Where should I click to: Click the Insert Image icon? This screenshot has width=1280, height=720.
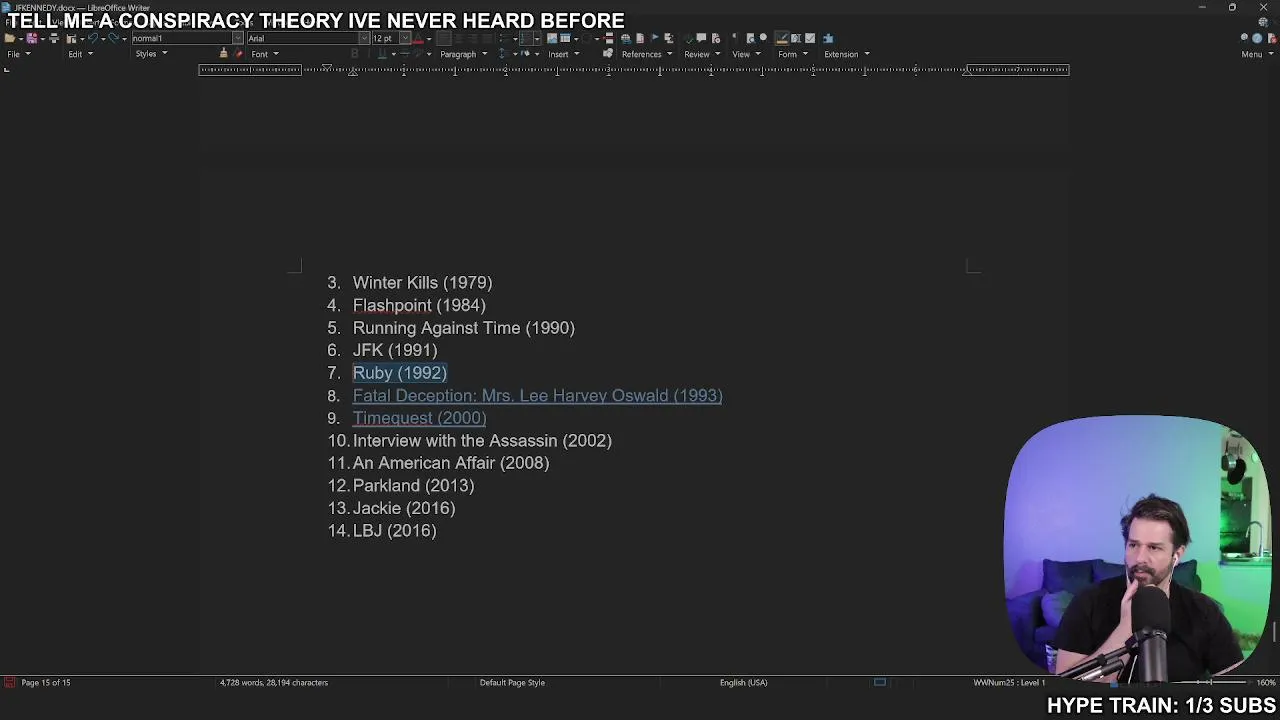pos(552,38)
